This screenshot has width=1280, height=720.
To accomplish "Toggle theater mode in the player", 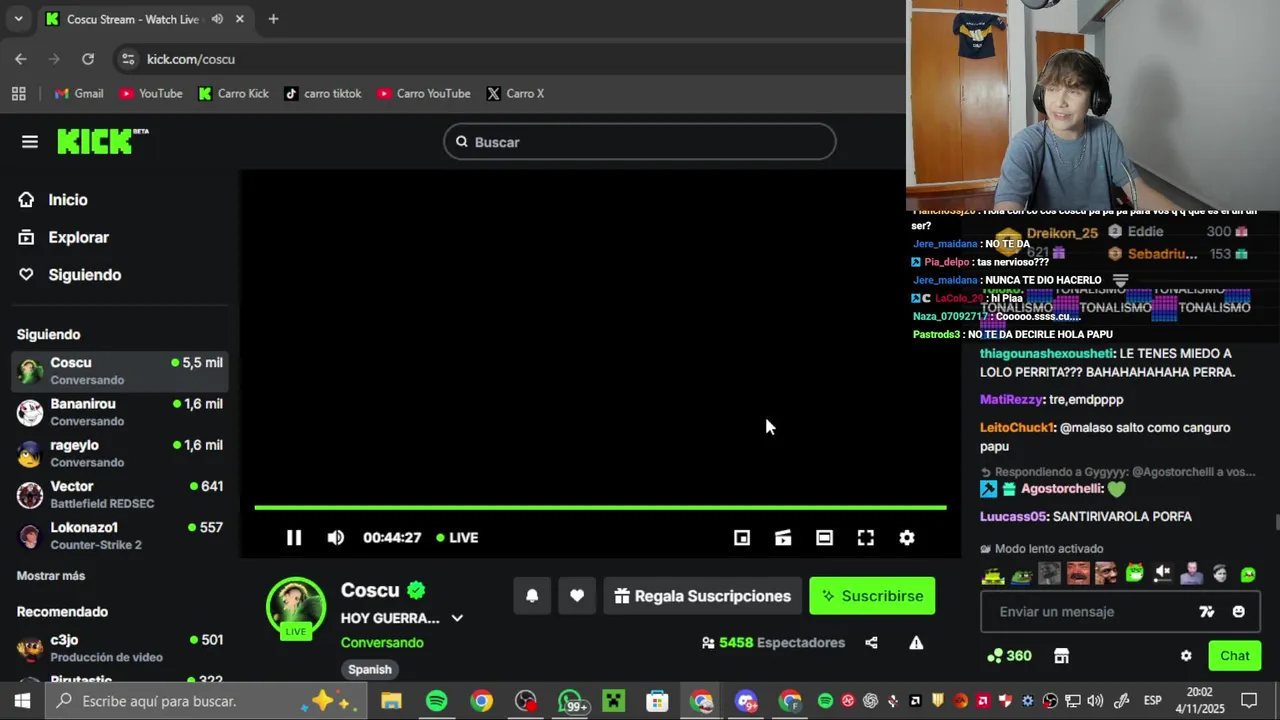I will [x=824, y=538].
